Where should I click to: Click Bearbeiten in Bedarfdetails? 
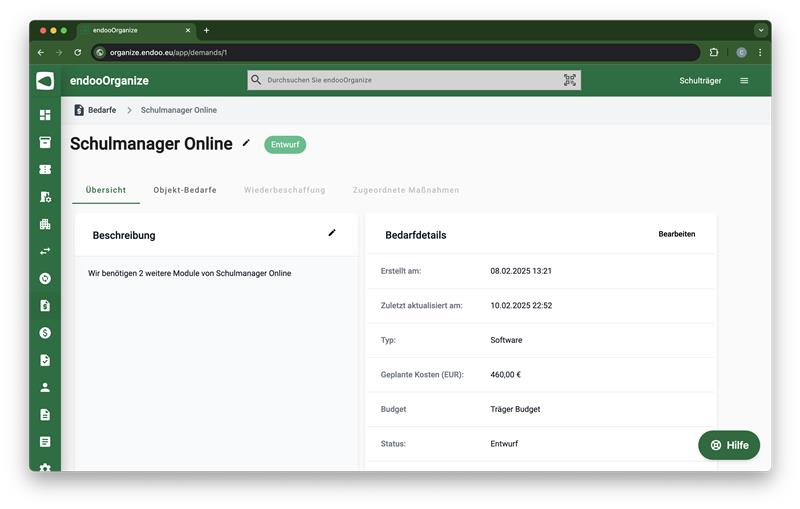(x=676, y=234)
